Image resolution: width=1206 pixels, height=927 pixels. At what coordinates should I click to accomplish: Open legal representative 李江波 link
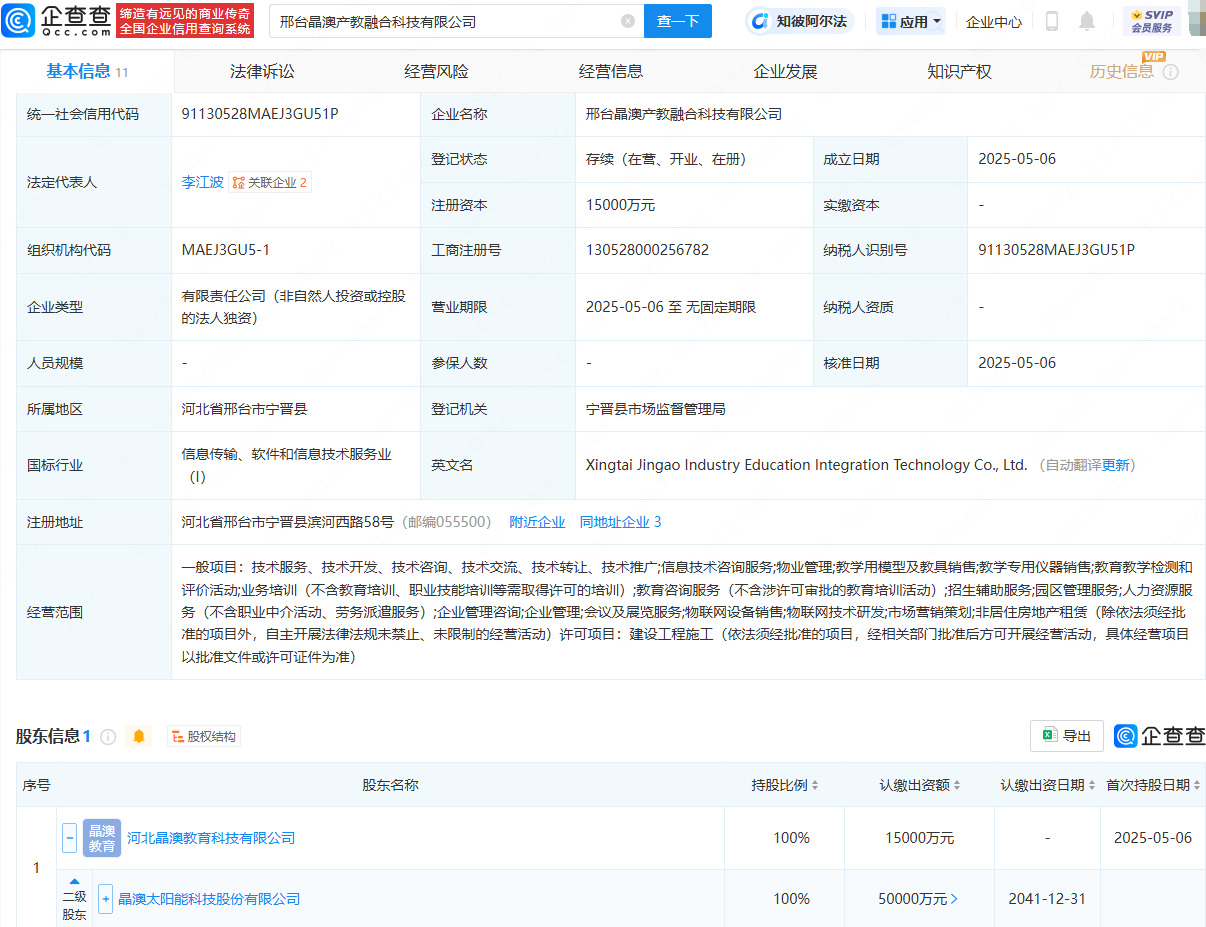(x=202, y=182)
